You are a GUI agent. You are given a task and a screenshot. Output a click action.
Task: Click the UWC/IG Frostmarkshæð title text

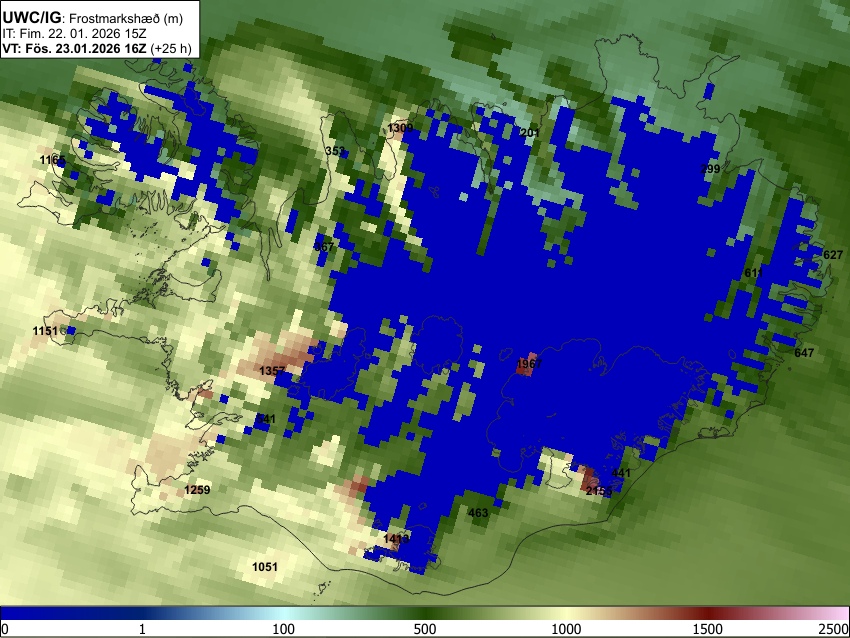(x=93, y=18)
